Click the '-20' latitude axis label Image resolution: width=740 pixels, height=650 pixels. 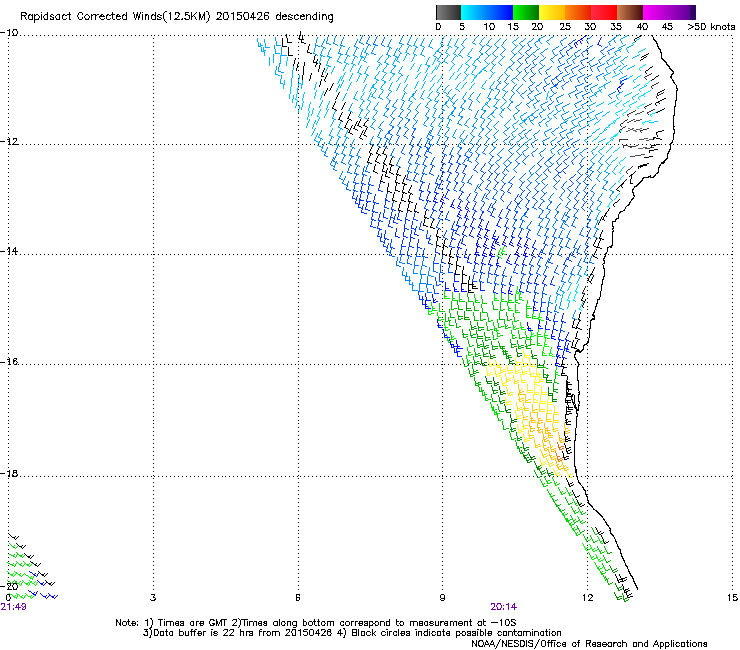point(10,586)
